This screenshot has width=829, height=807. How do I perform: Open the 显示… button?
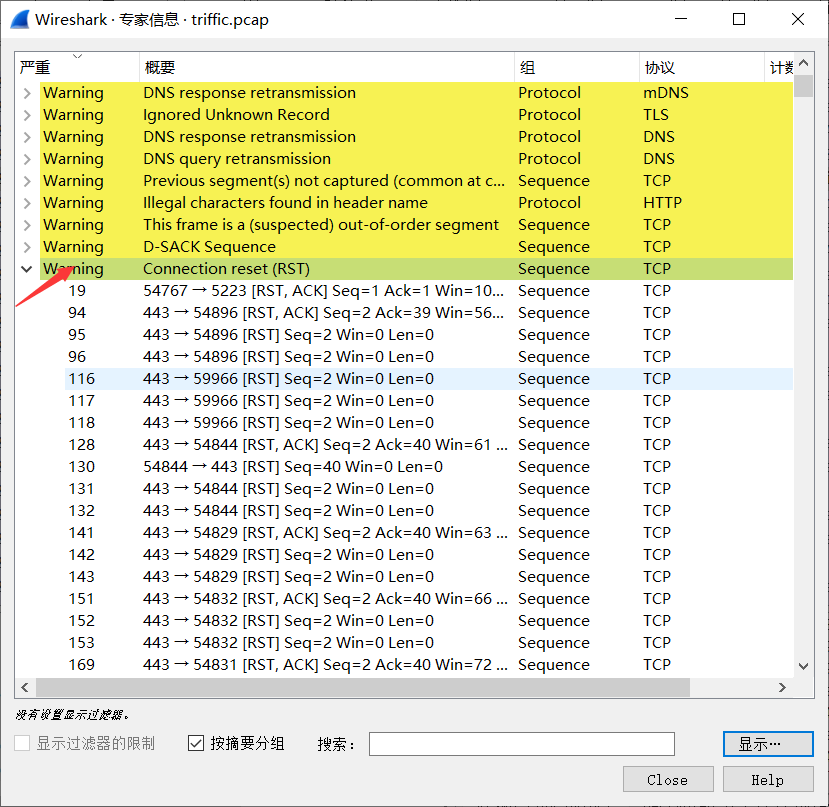768,744
